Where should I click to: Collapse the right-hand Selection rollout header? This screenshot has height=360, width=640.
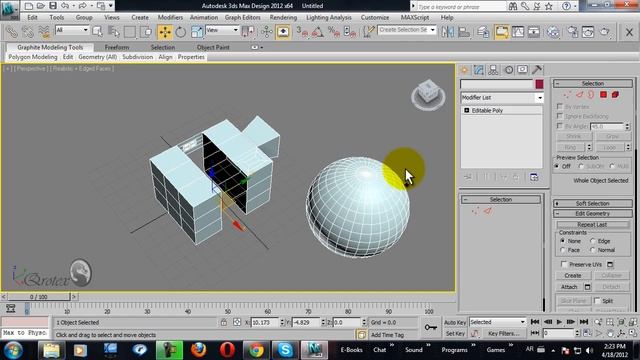(x=593, y=83)
